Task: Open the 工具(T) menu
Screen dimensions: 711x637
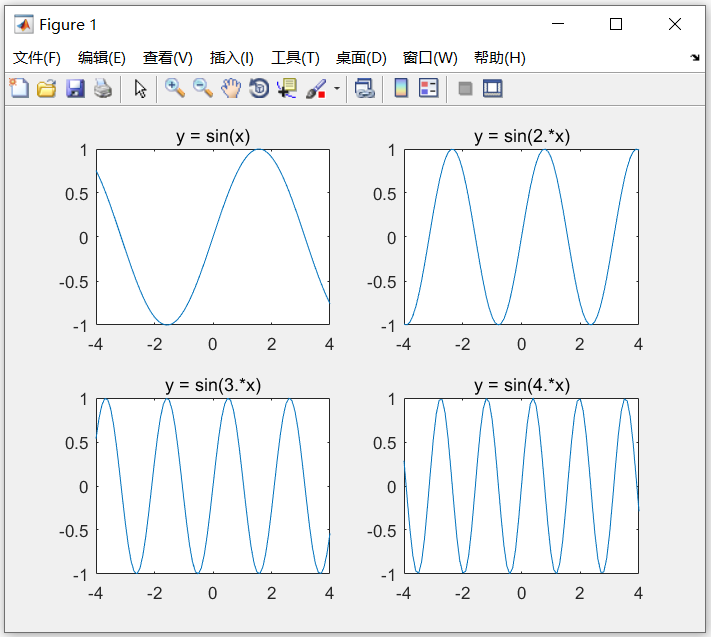Action: pyautogui.click(x=295, y=58)
